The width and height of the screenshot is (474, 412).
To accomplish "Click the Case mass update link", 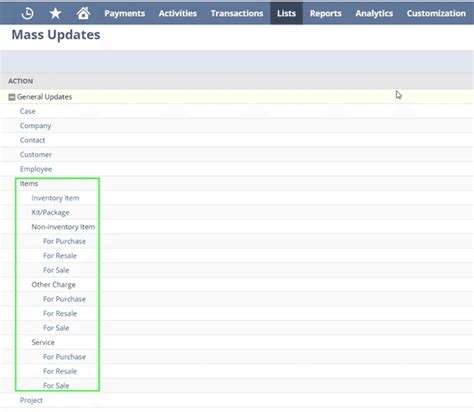I will [x=28, y=111].
